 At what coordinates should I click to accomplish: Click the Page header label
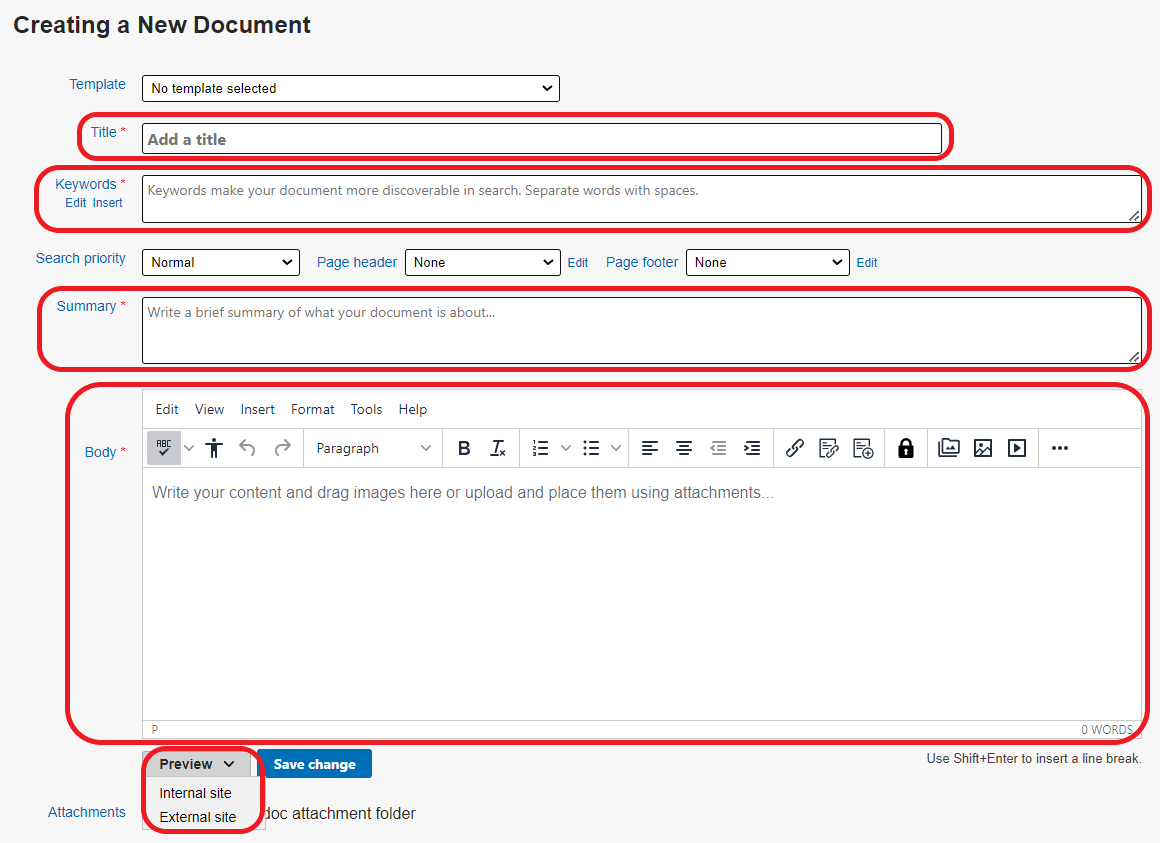coord(357,263)
